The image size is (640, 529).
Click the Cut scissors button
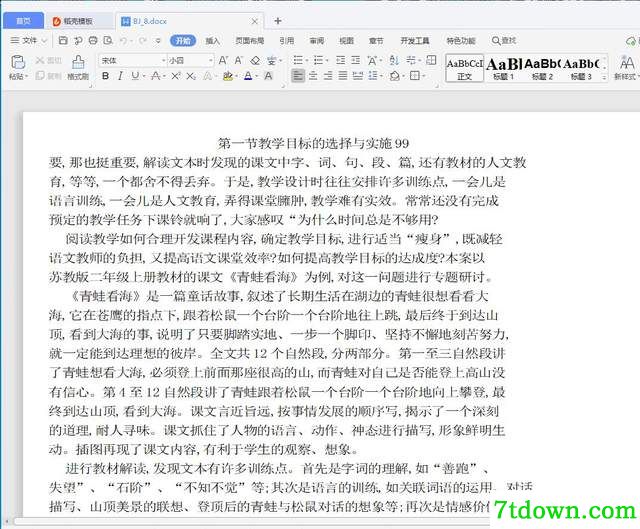tap(48, 60)
